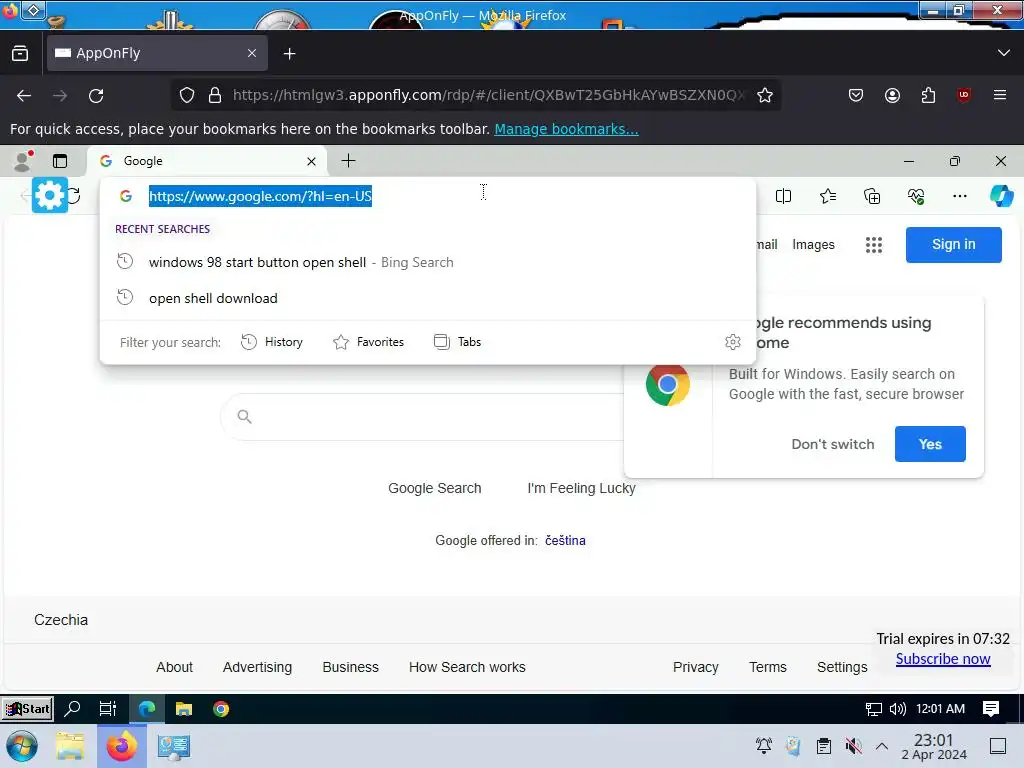Click AppOnFly blue gear settings icon
The height and width of the screenshot is (768, 1024).
[x=50, y=195]
